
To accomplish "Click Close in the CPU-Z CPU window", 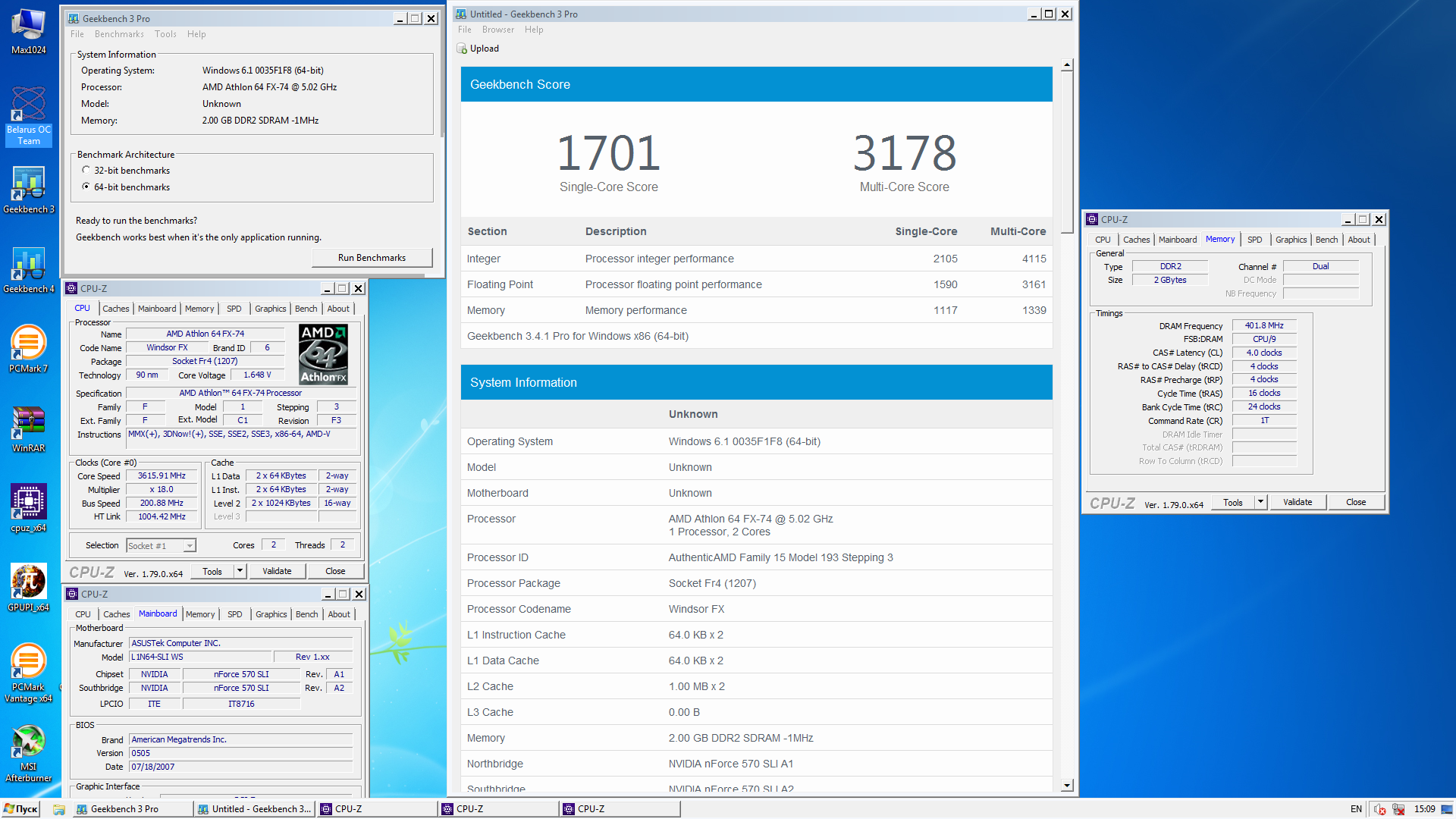I will 335,571.
